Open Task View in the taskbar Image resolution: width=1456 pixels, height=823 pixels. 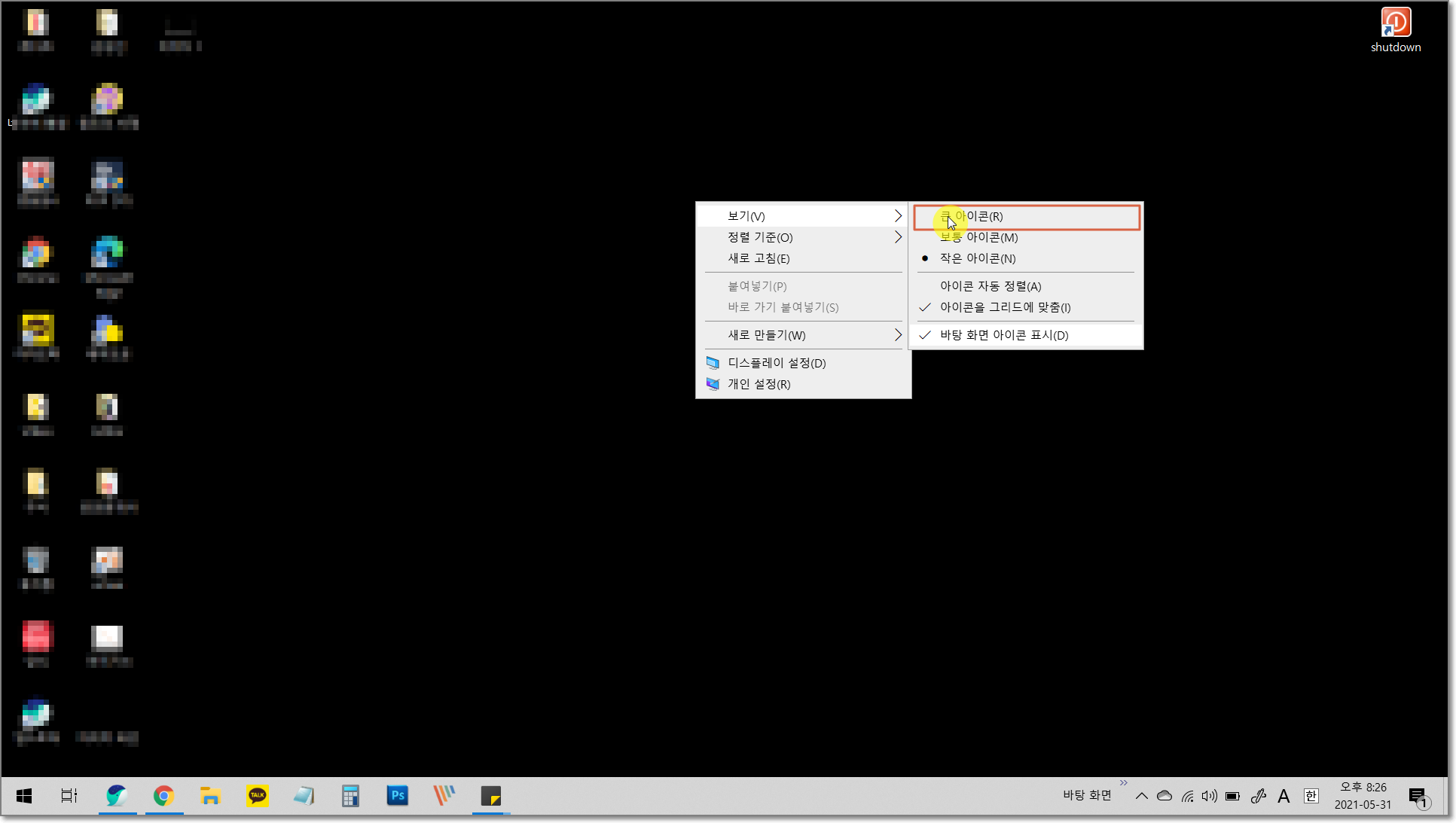coord(69,796)
